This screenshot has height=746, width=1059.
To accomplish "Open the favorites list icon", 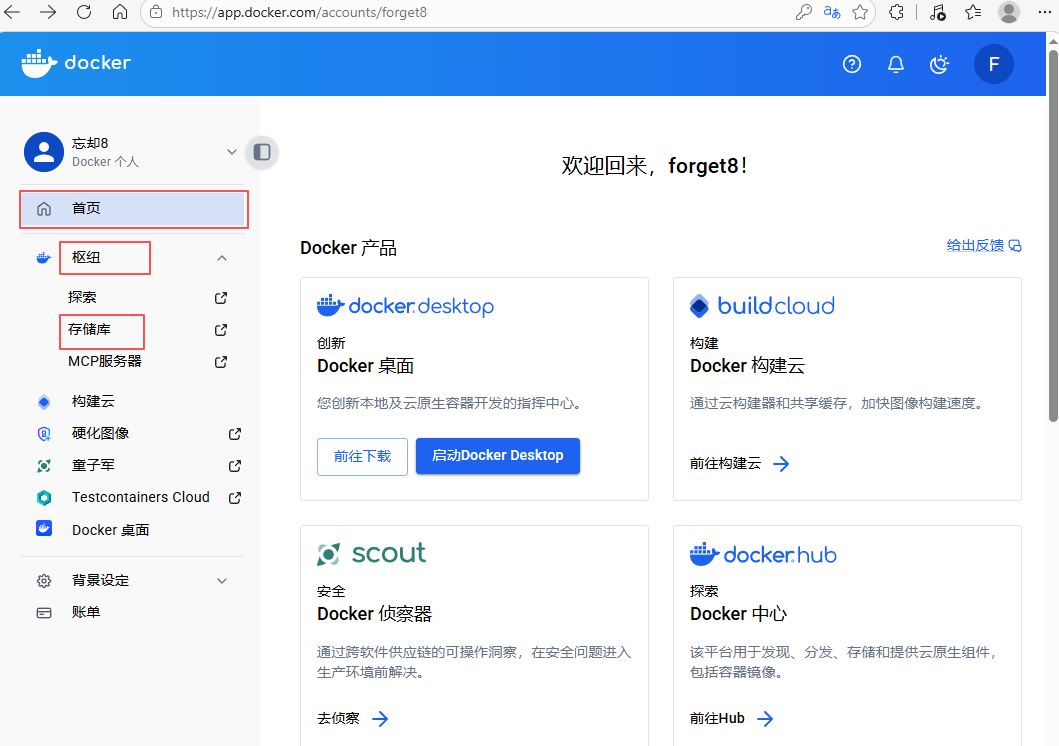I will [973, 12].
